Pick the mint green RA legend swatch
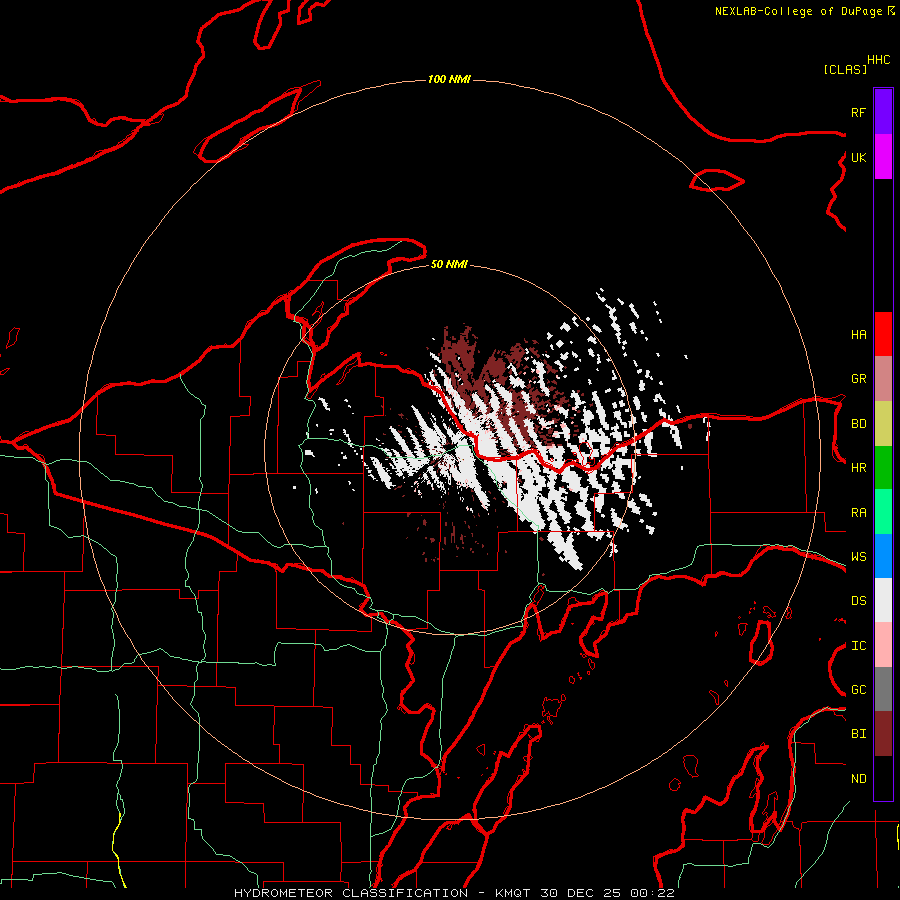The height and width of the screenshot is (900, 900). 883,512
